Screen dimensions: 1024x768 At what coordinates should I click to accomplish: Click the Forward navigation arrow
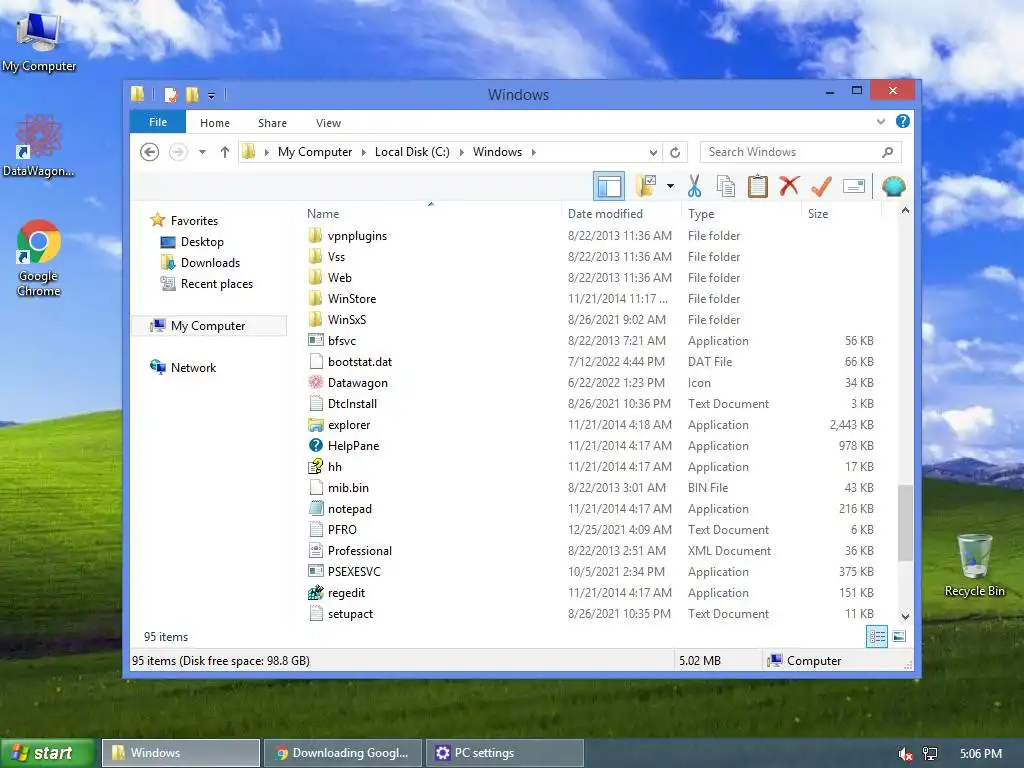point(178,152)
